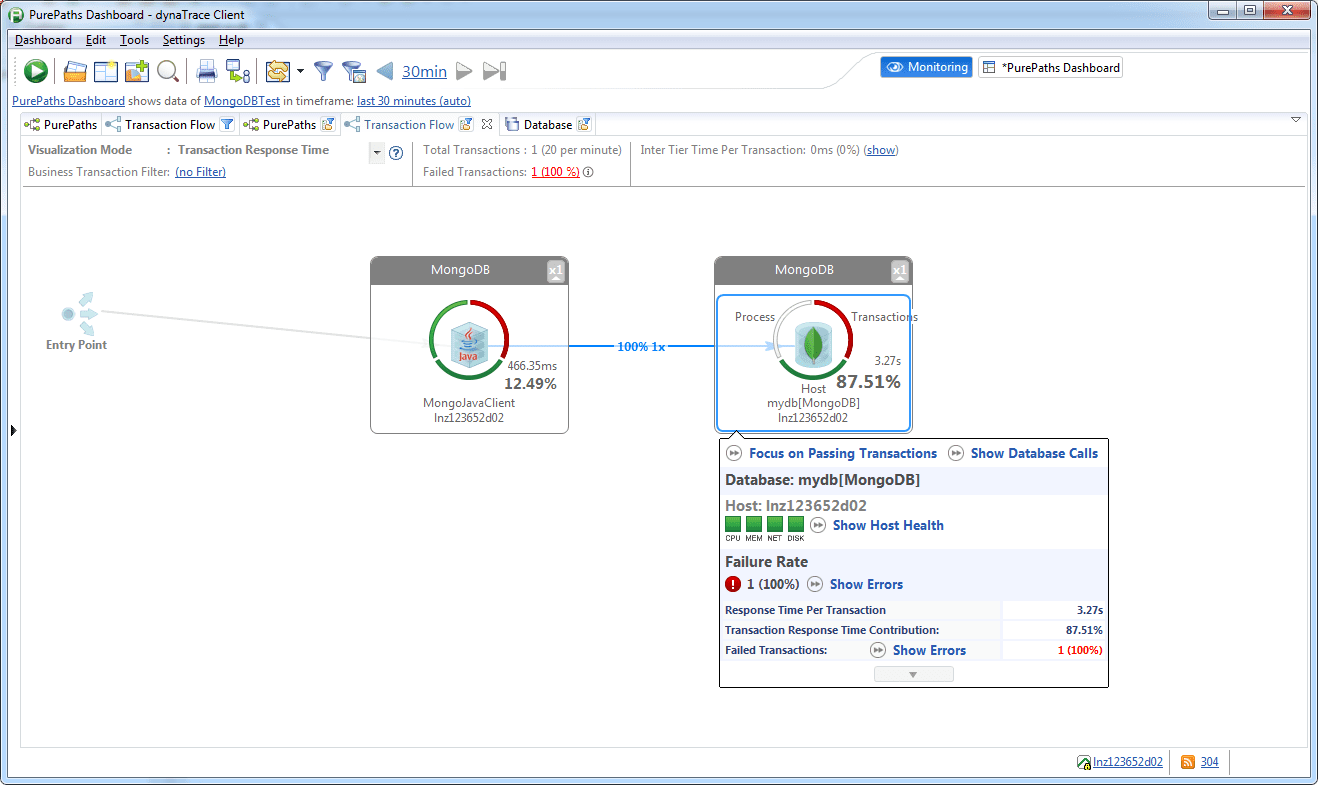Open the Settings menu
The width and height of the screenshot is (1318, 785).
(184, 40)
